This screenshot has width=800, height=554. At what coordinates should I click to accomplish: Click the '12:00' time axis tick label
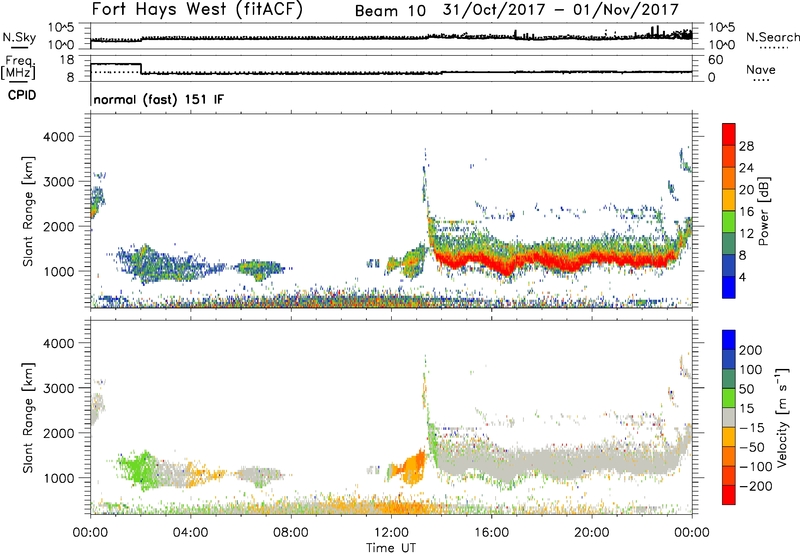click(391, 533)
